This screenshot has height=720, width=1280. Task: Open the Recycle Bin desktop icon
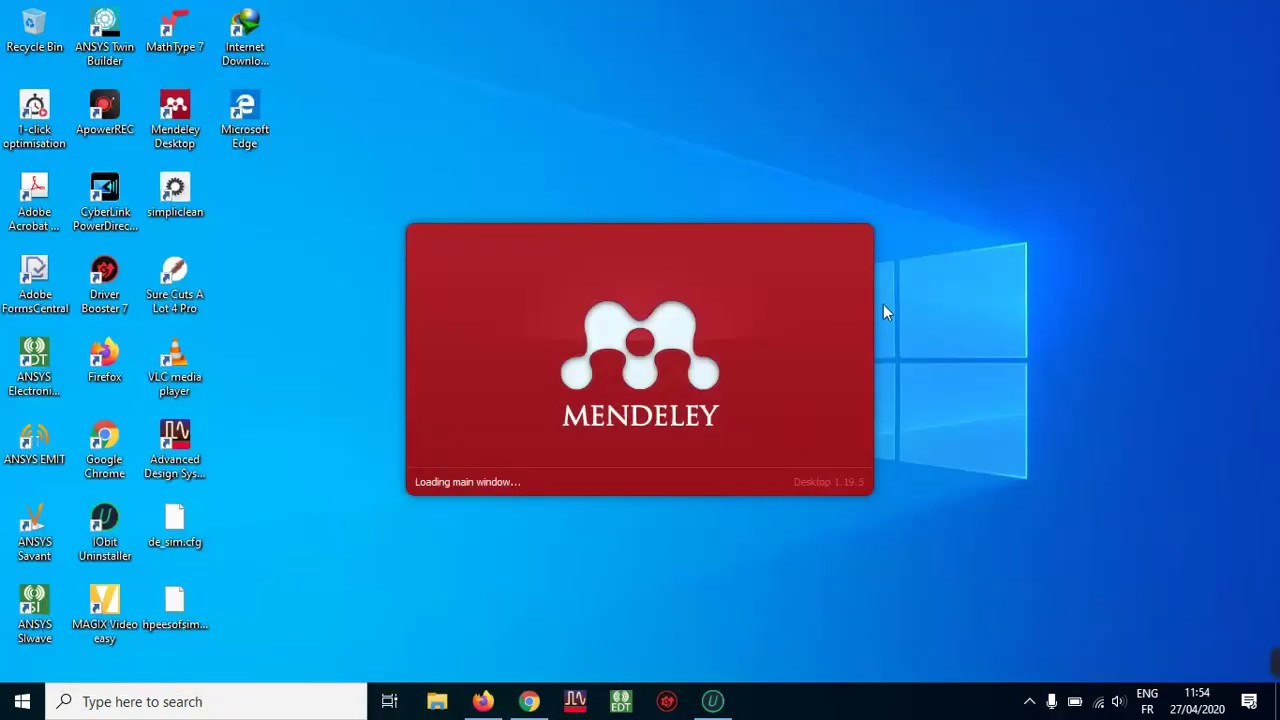tap(34, 32)
